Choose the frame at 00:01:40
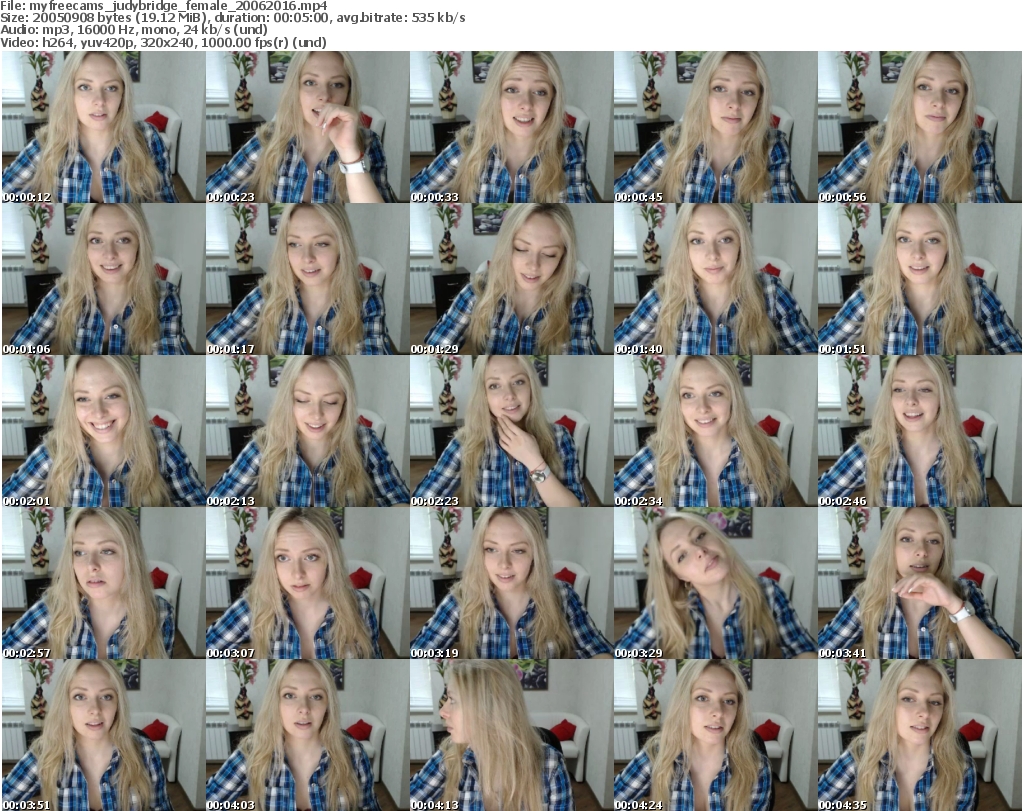 coord(715,279)
